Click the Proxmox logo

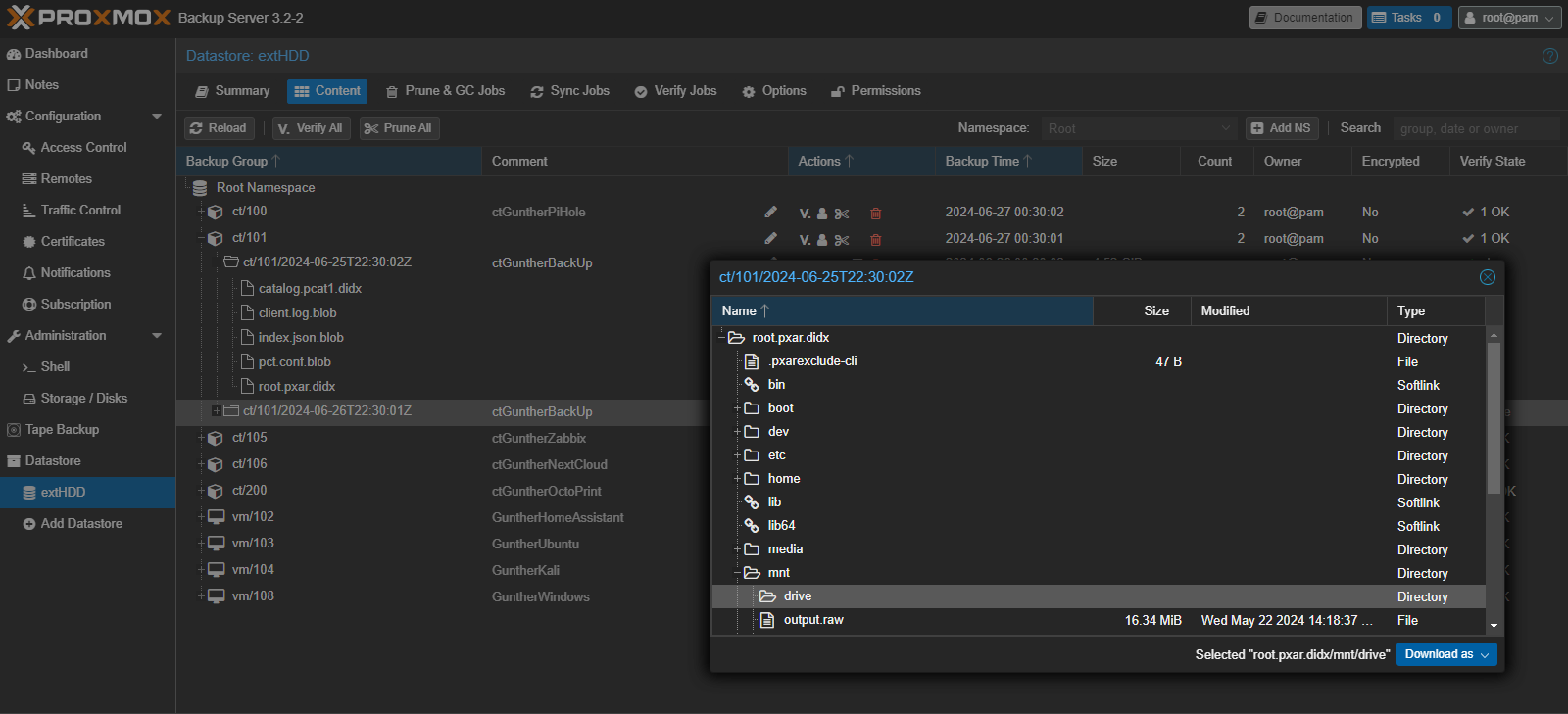88,17
